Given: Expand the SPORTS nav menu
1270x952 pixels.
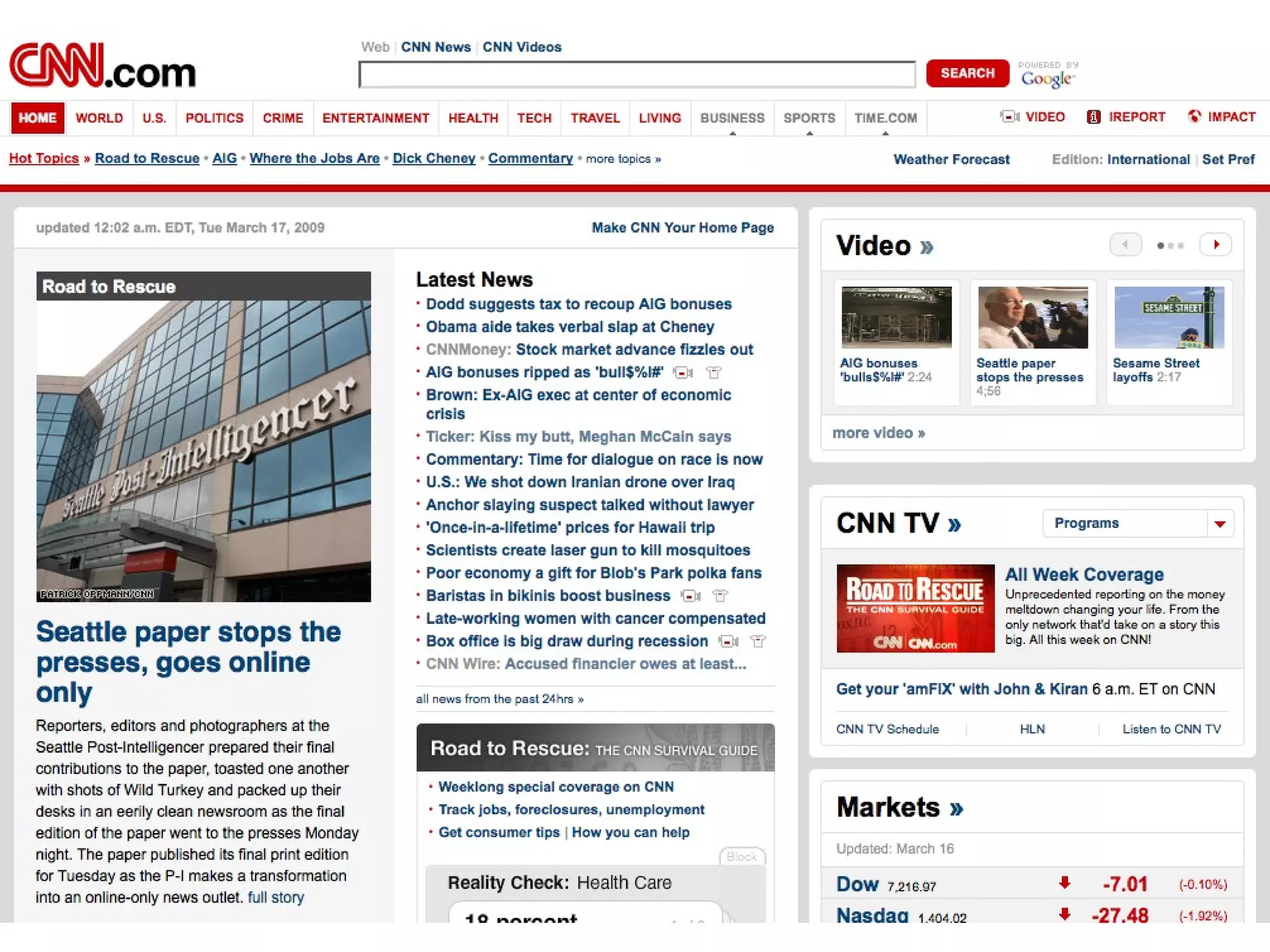Looking at the screenshot, I should click(x=809, y=118).
